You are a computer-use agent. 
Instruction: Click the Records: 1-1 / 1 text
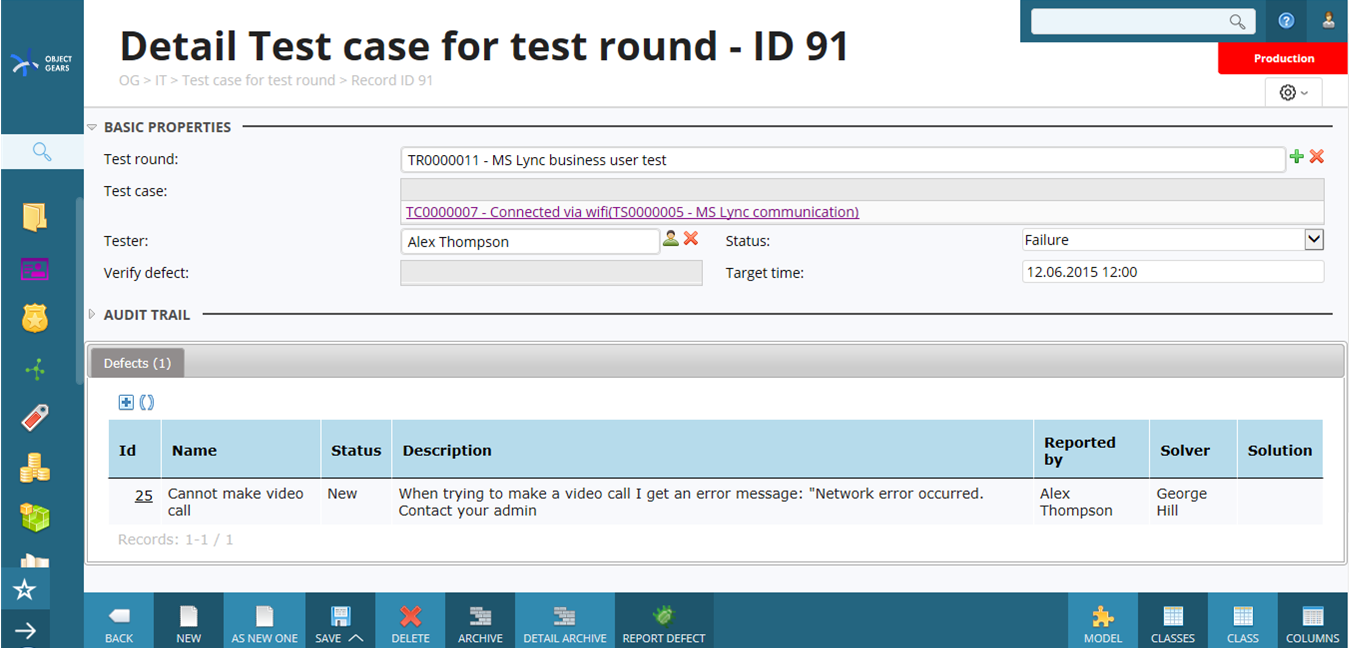tap(176, 539)
